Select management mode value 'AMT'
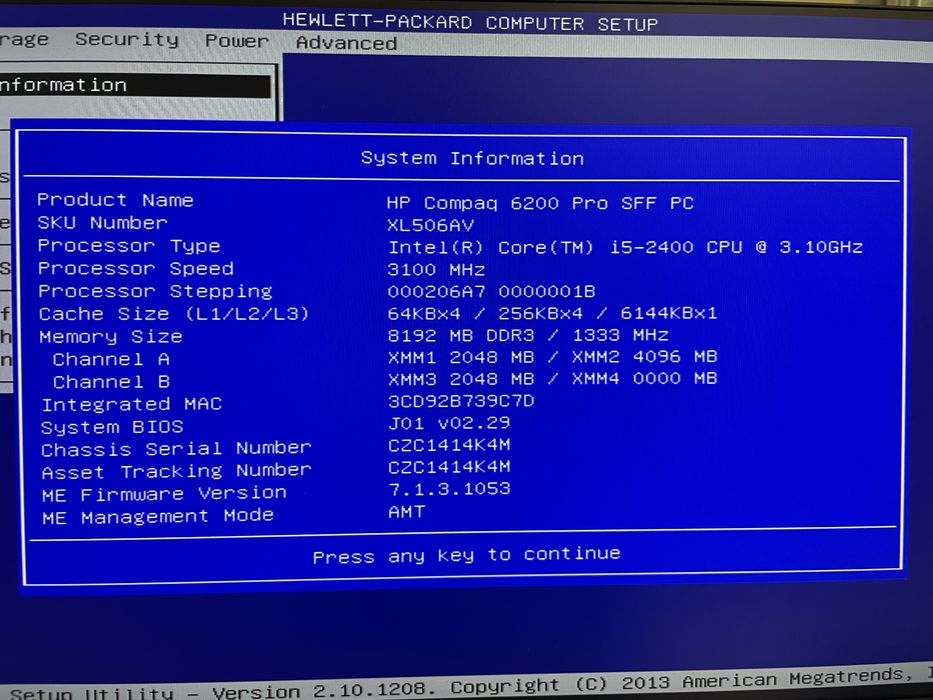Screen dimensions: 933x700 tap(406, 512)
